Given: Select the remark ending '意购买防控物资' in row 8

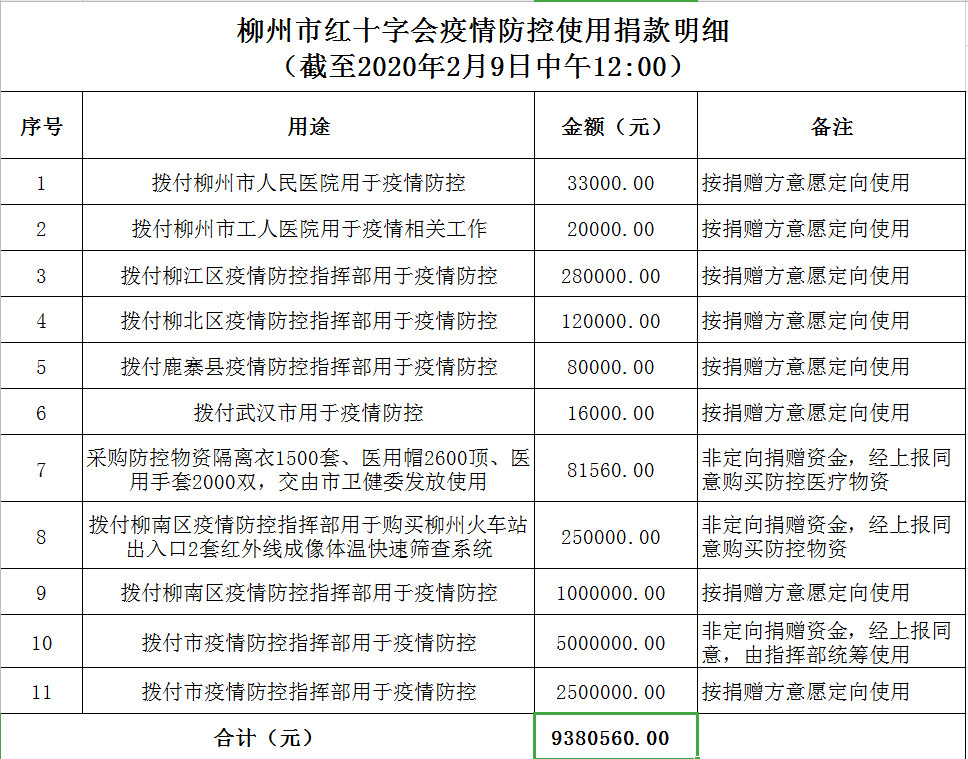Looking at the screenshot, I should click(x=832, y=535).
